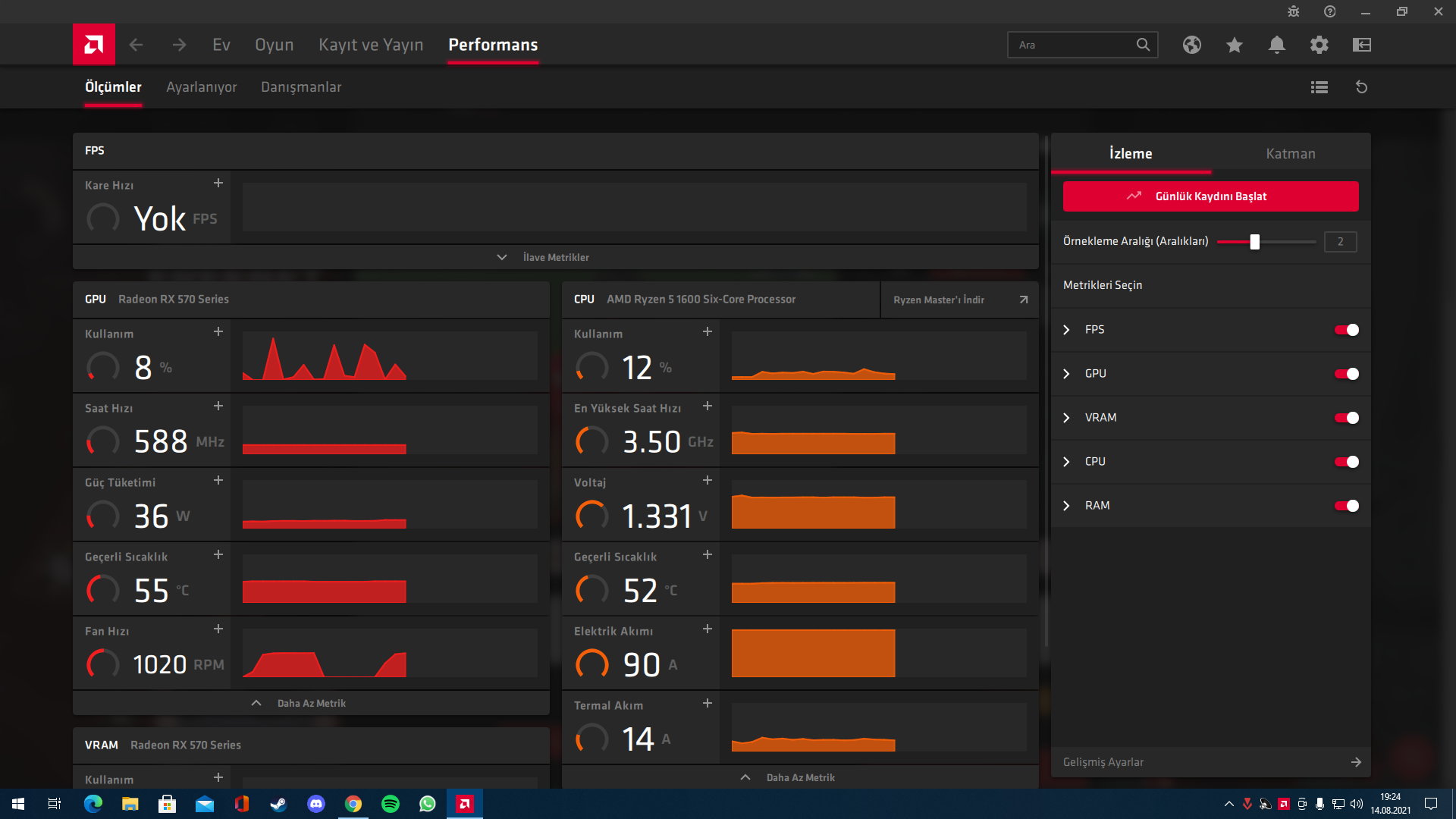Open Gelişmiş Ayarlar advanced settings
The width and height of the screenshot is (1456, 819).
[1211, 762]
